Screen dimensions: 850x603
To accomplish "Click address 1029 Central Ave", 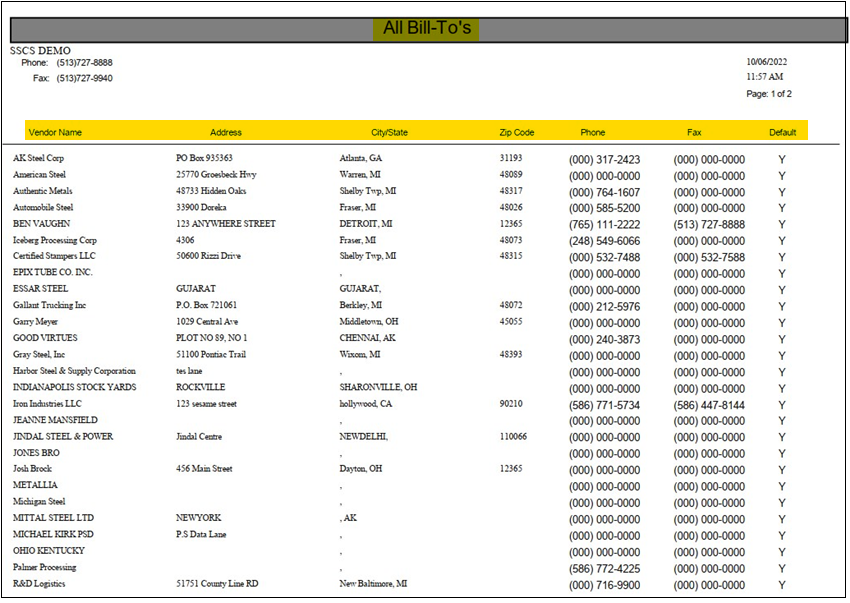I will 207,322.
